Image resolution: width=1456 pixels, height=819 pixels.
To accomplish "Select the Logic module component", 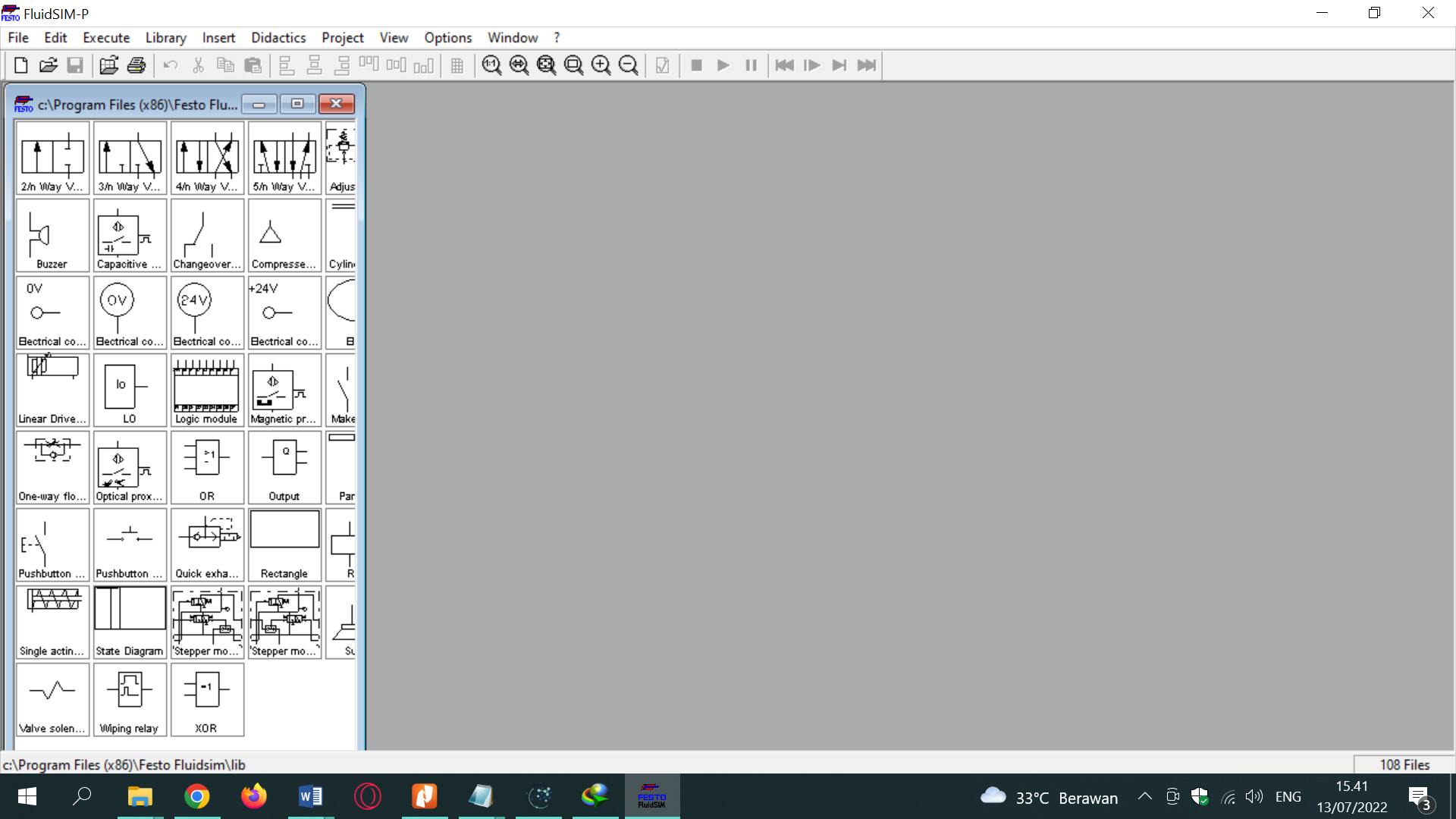I will click(206, 391).
